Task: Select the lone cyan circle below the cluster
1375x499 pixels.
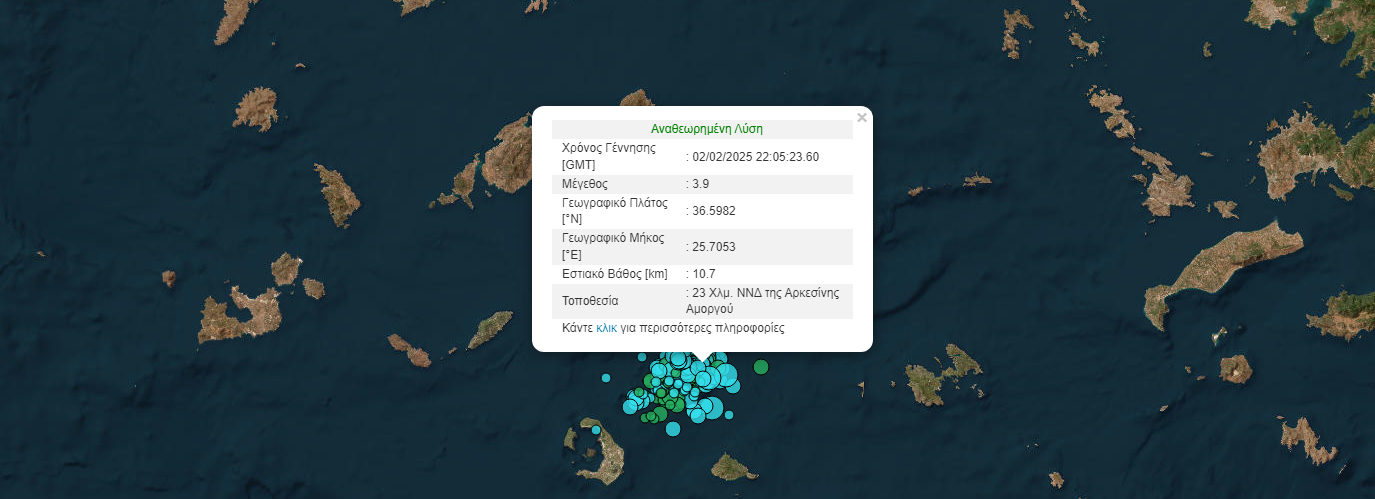Action: 673,429
